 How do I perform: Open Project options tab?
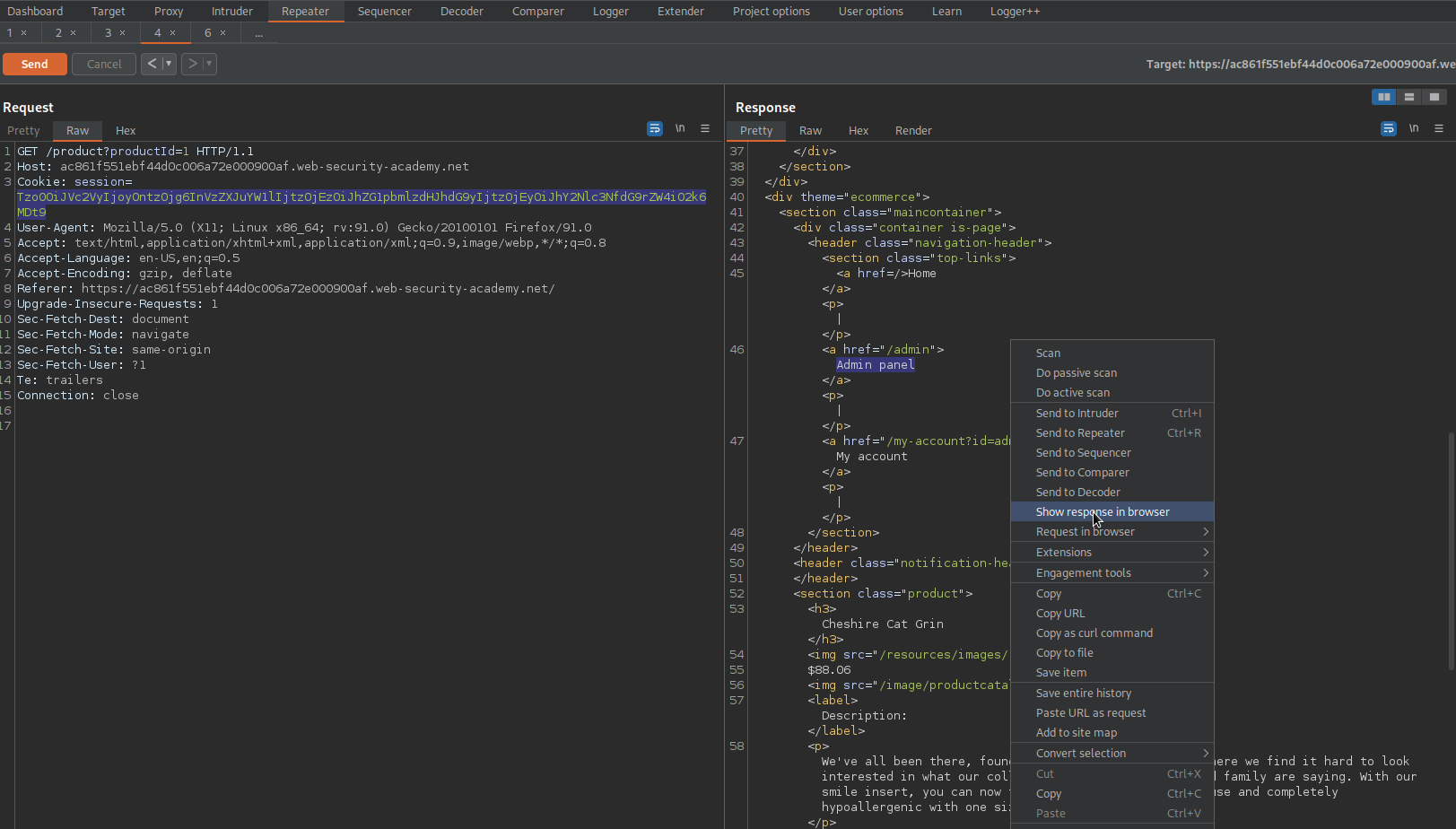click(x=772, y=11)
